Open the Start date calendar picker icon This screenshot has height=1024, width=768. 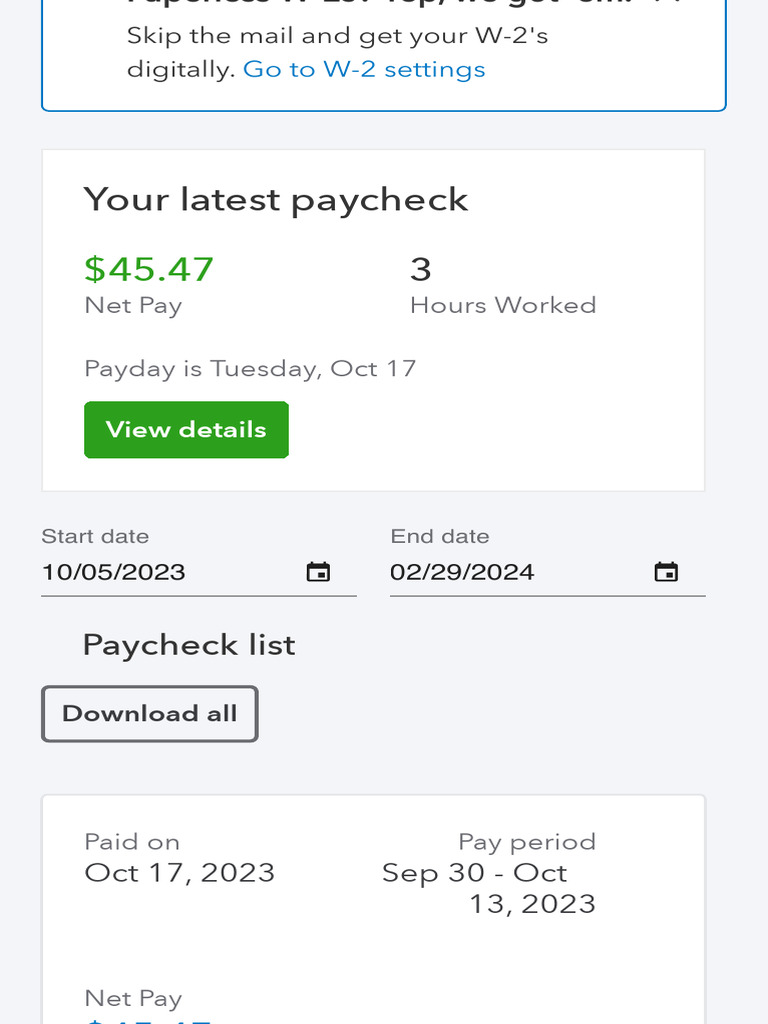click(x=318, y=572)
